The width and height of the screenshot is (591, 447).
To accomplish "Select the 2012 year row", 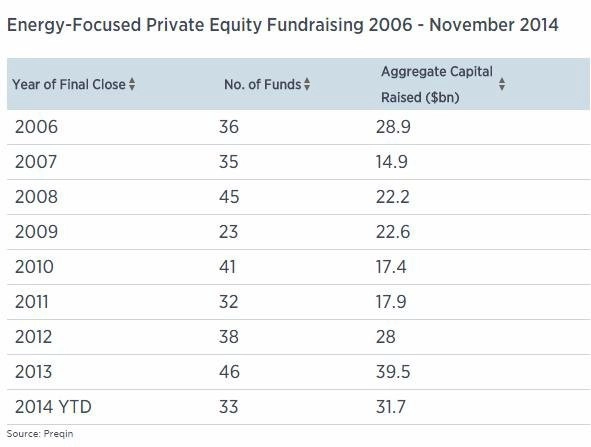I will 299,337.
